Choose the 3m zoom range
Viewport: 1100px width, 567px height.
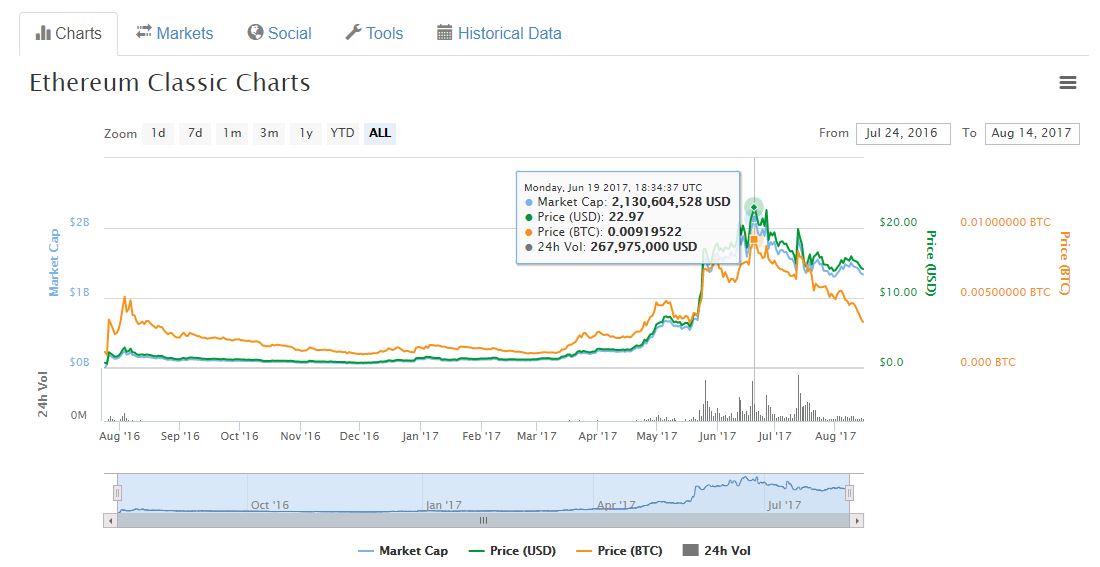(269, 133)
